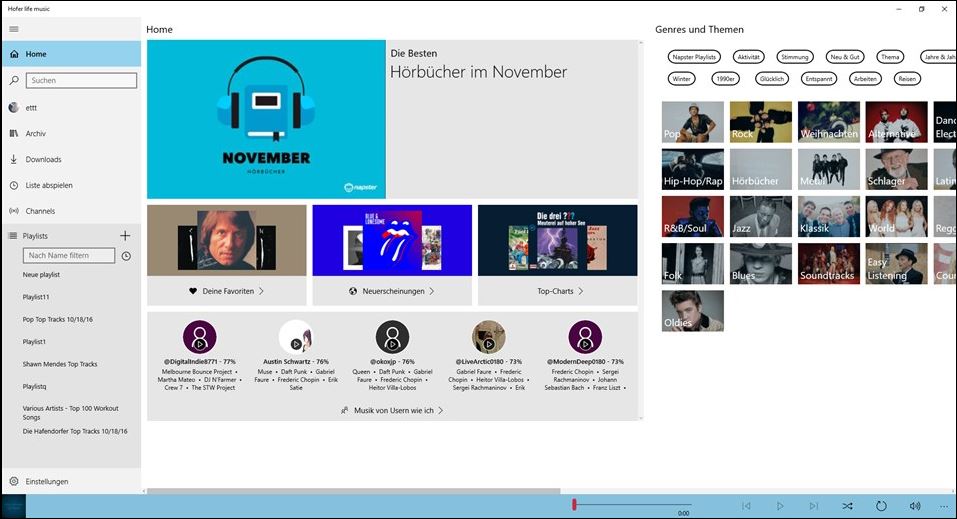Open Liste abspielen in sidebar

71,185
